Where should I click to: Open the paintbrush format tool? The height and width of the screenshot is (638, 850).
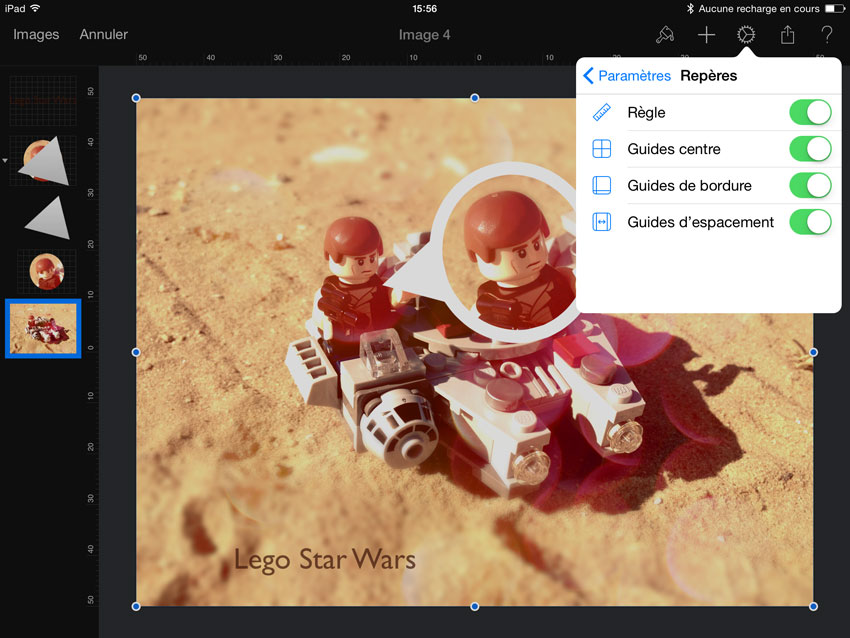[665, 35]
